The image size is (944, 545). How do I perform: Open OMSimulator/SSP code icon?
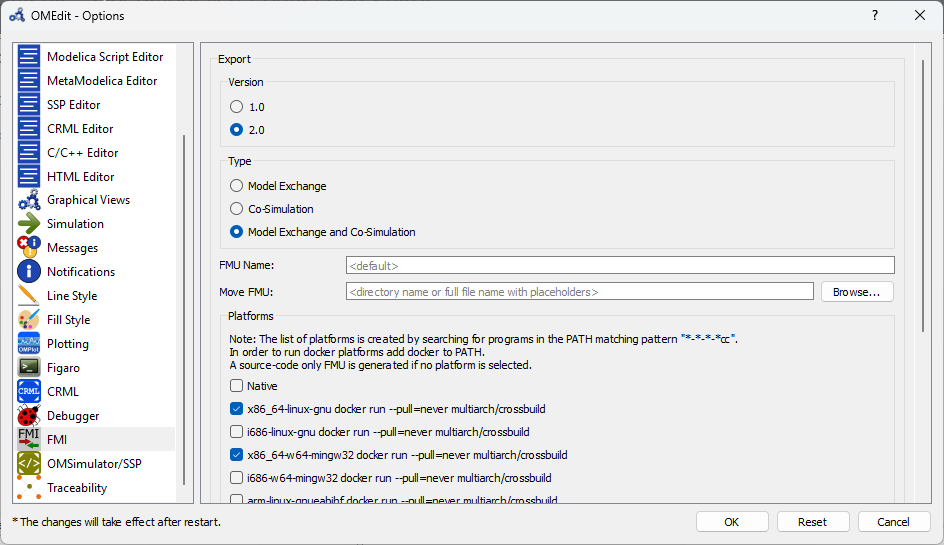[28, 463]
